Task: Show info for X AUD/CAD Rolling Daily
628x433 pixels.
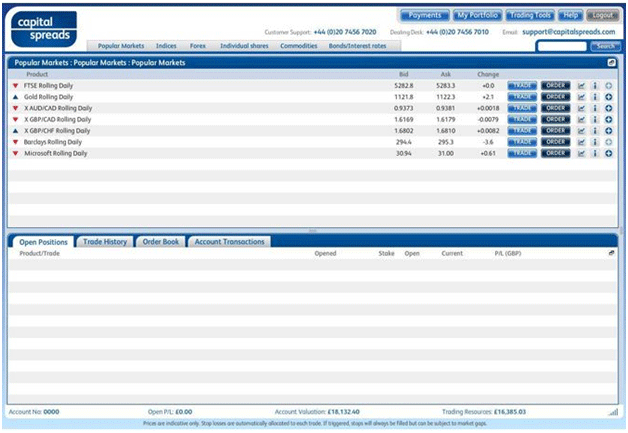Action: (x=595, y=108)
